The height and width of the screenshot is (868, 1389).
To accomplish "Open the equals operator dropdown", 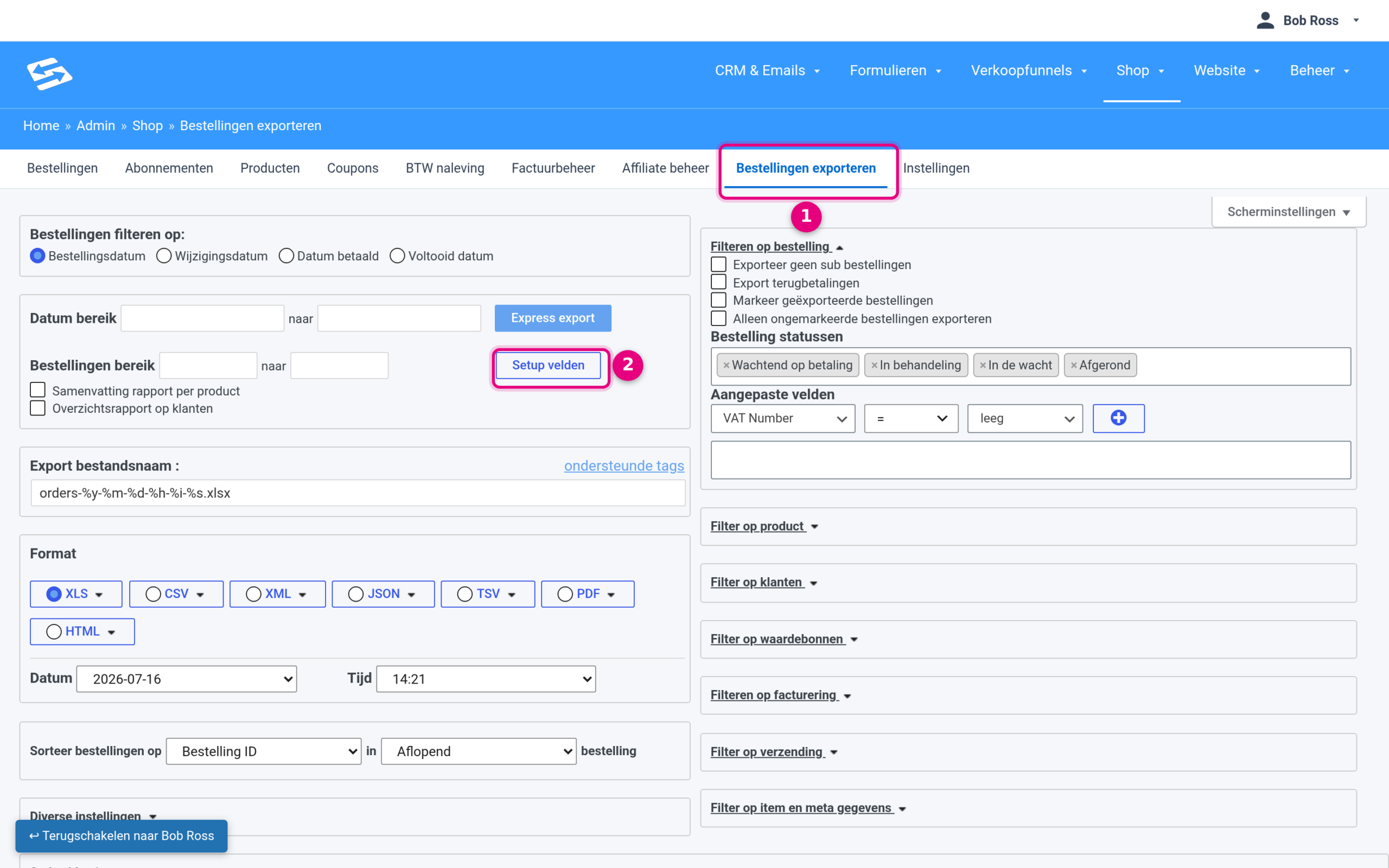I will [911, 418].
